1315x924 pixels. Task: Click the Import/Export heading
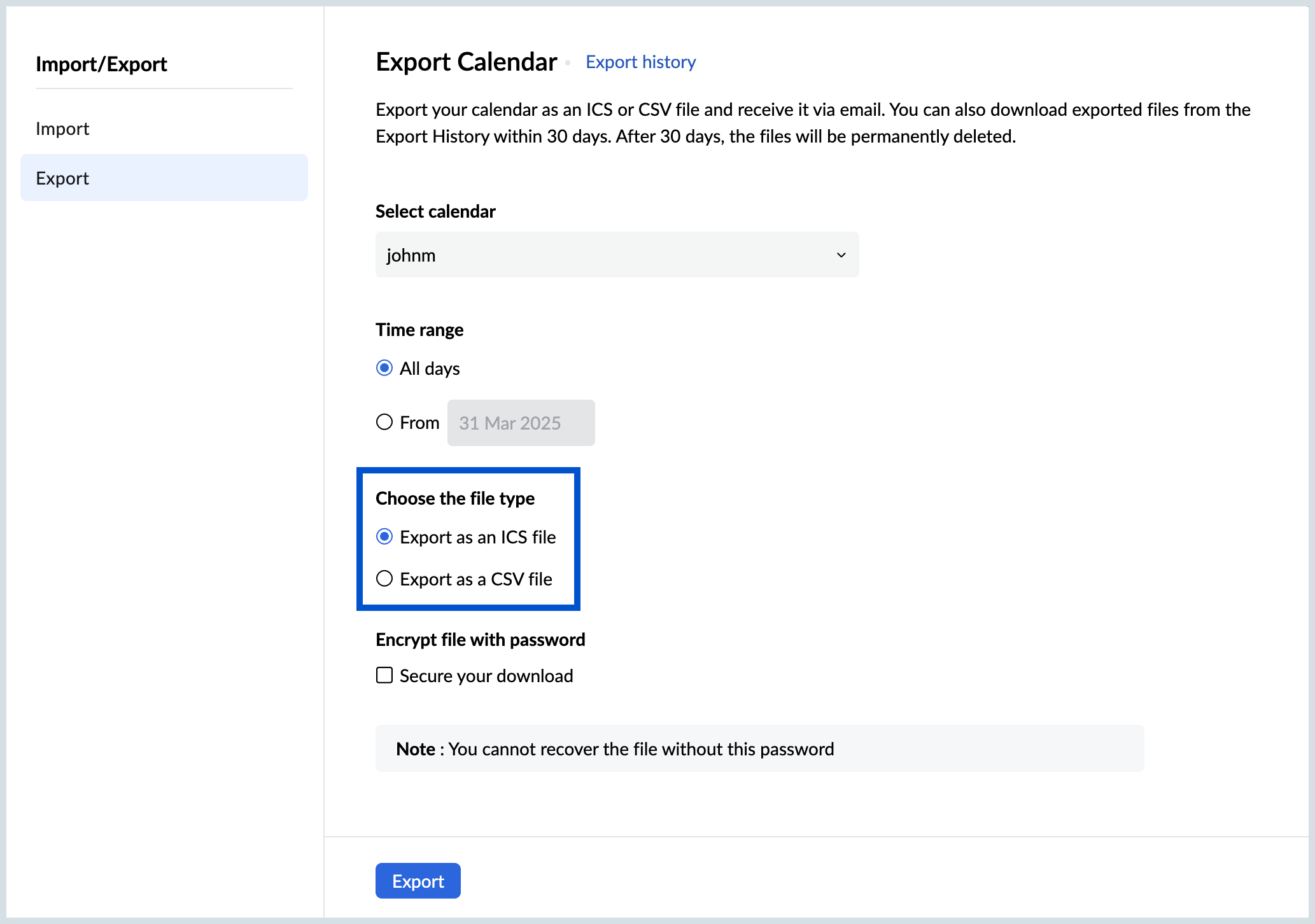(101, 64)
